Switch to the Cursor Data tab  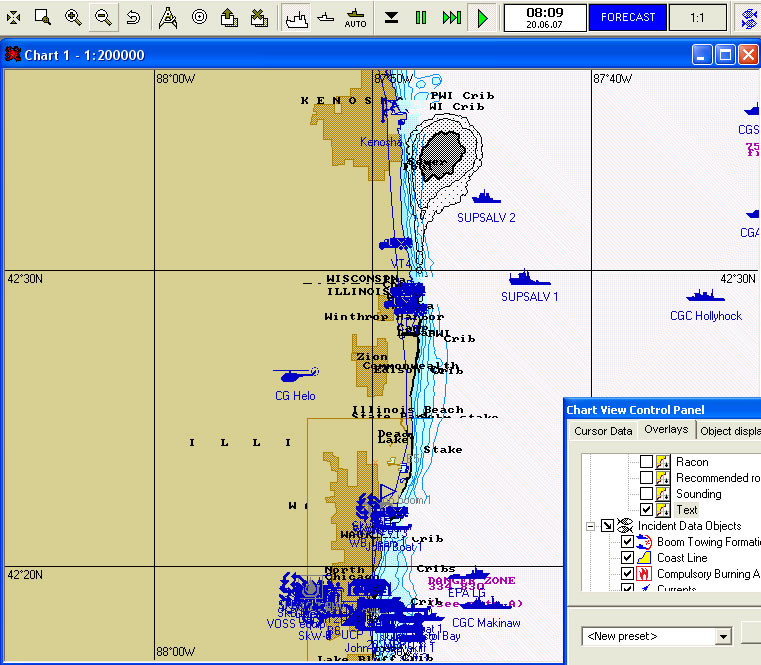[603, 431]
